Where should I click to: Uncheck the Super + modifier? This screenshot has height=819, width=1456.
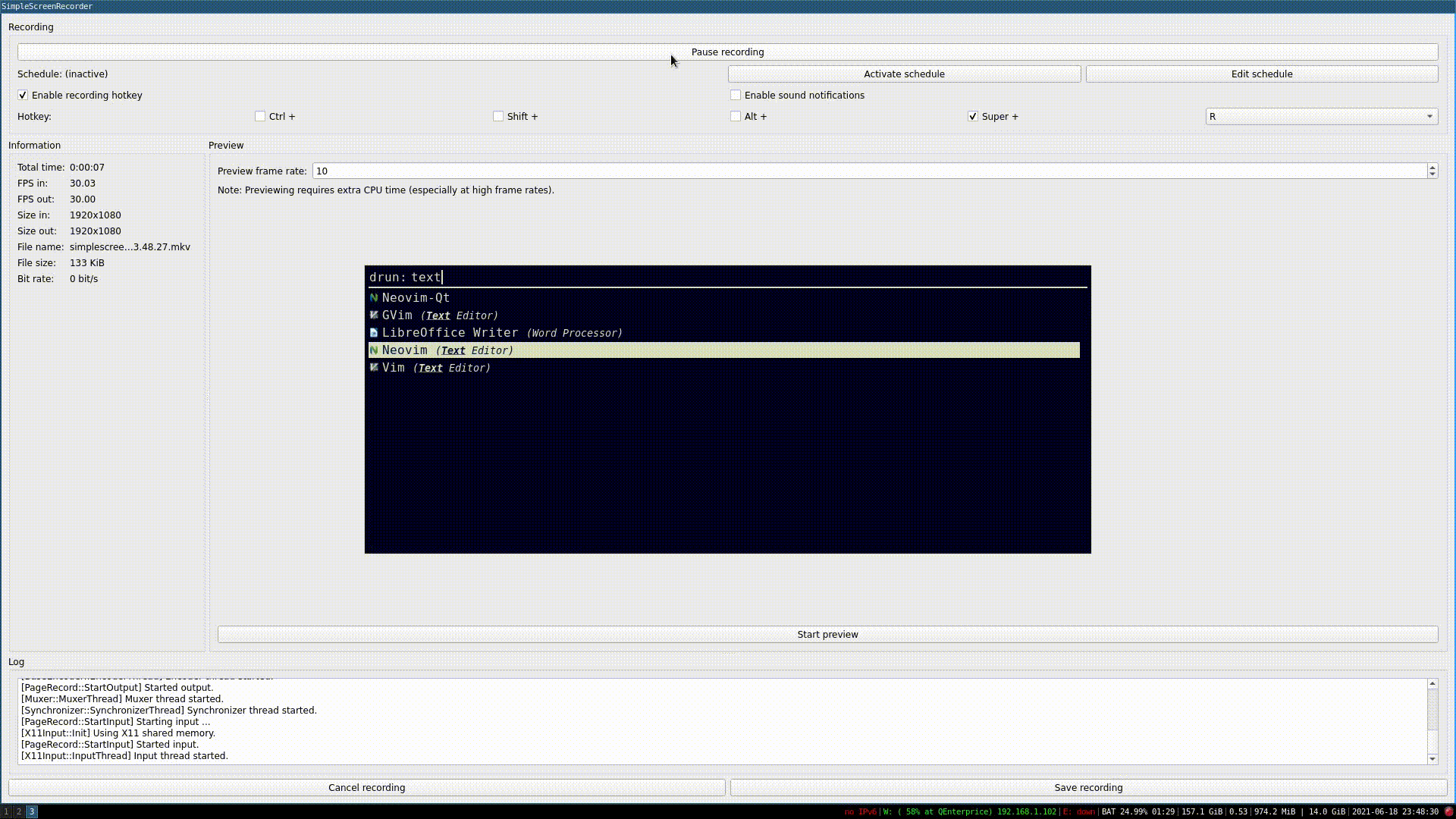972,117
